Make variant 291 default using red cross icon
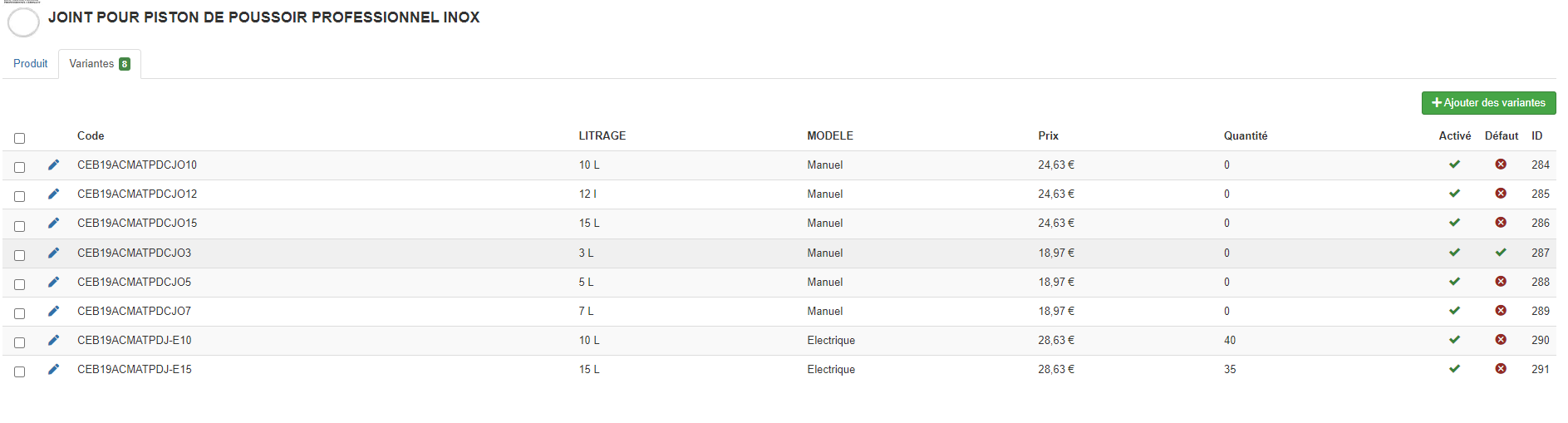1568x423 pixels. click(x=1501, y=369)
